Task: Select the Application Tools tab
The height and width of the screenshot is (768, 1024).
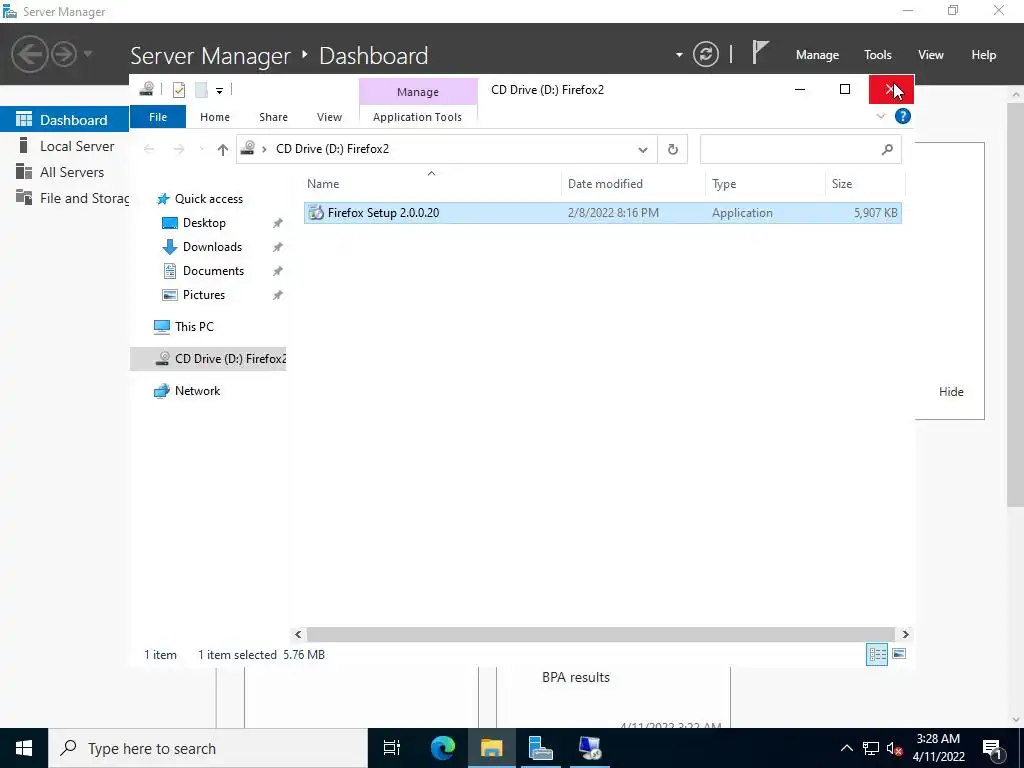Action: point(417,117)
